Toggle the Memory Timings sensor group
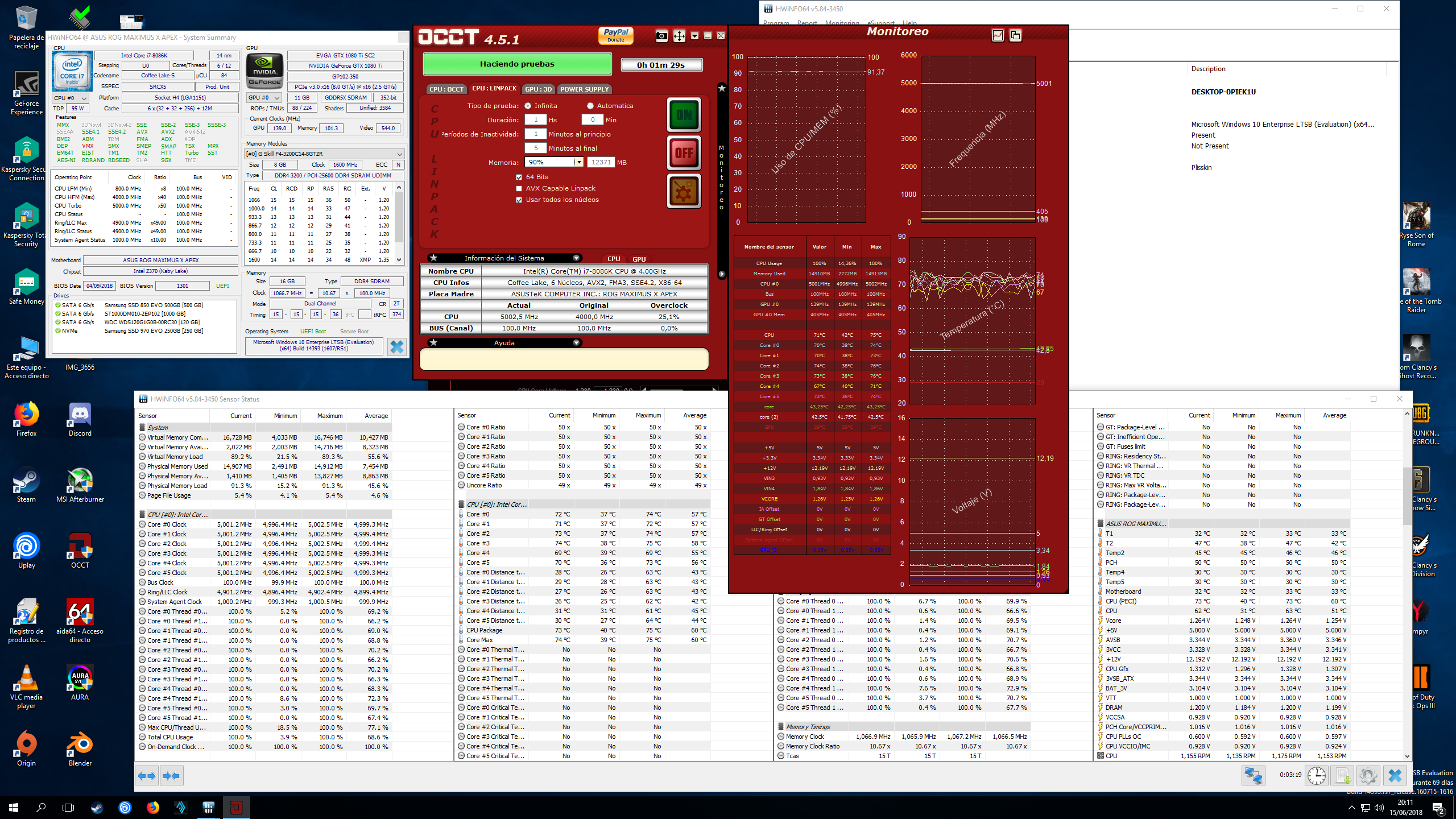1456x819 pixels. pyautogui.click(x=781, y=726)
